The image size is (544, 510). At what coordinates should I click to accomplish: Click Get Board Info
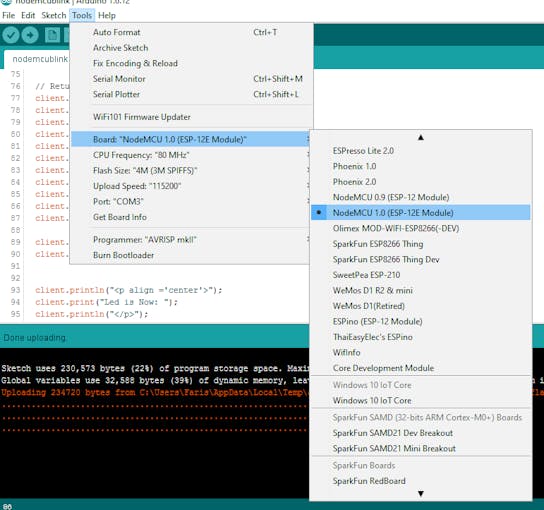[190, 217]
